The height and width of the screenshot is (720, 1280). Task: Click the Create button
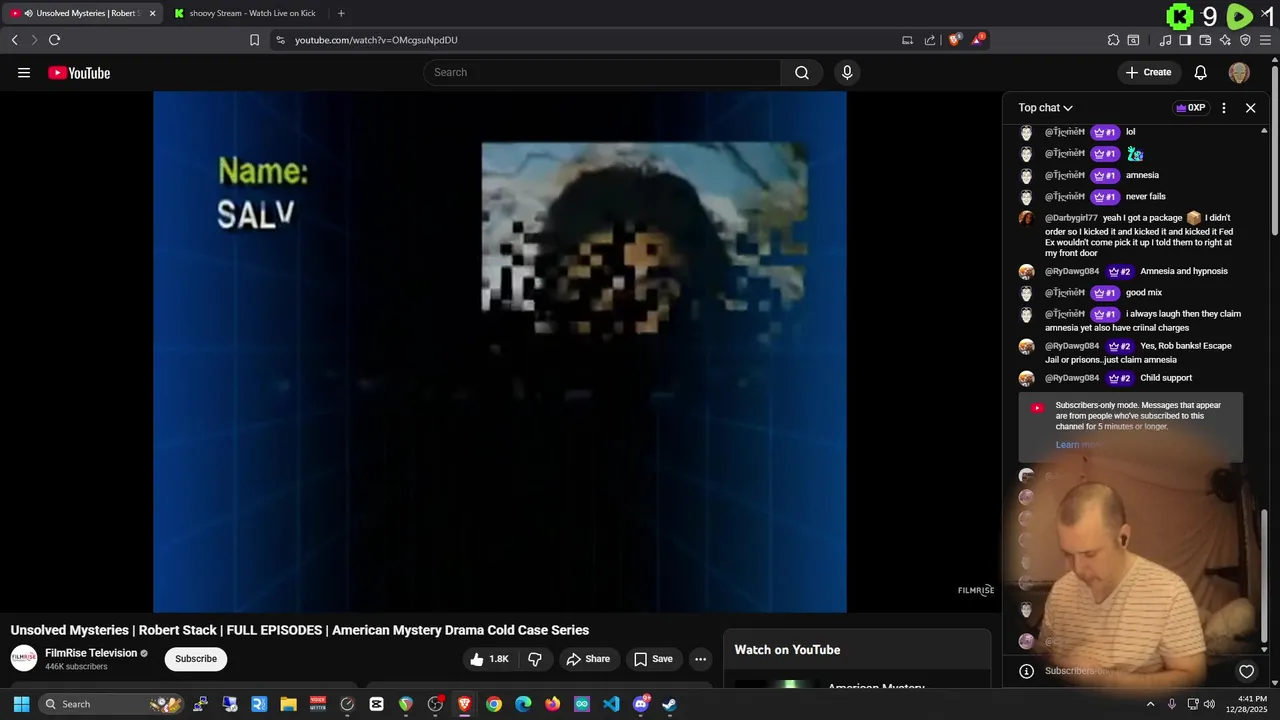coord(1148,72)
